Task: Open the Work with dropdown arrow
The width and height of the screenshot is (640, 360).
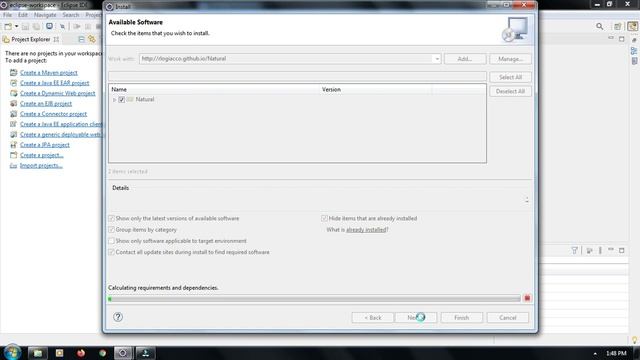Action: coord(437,59)
